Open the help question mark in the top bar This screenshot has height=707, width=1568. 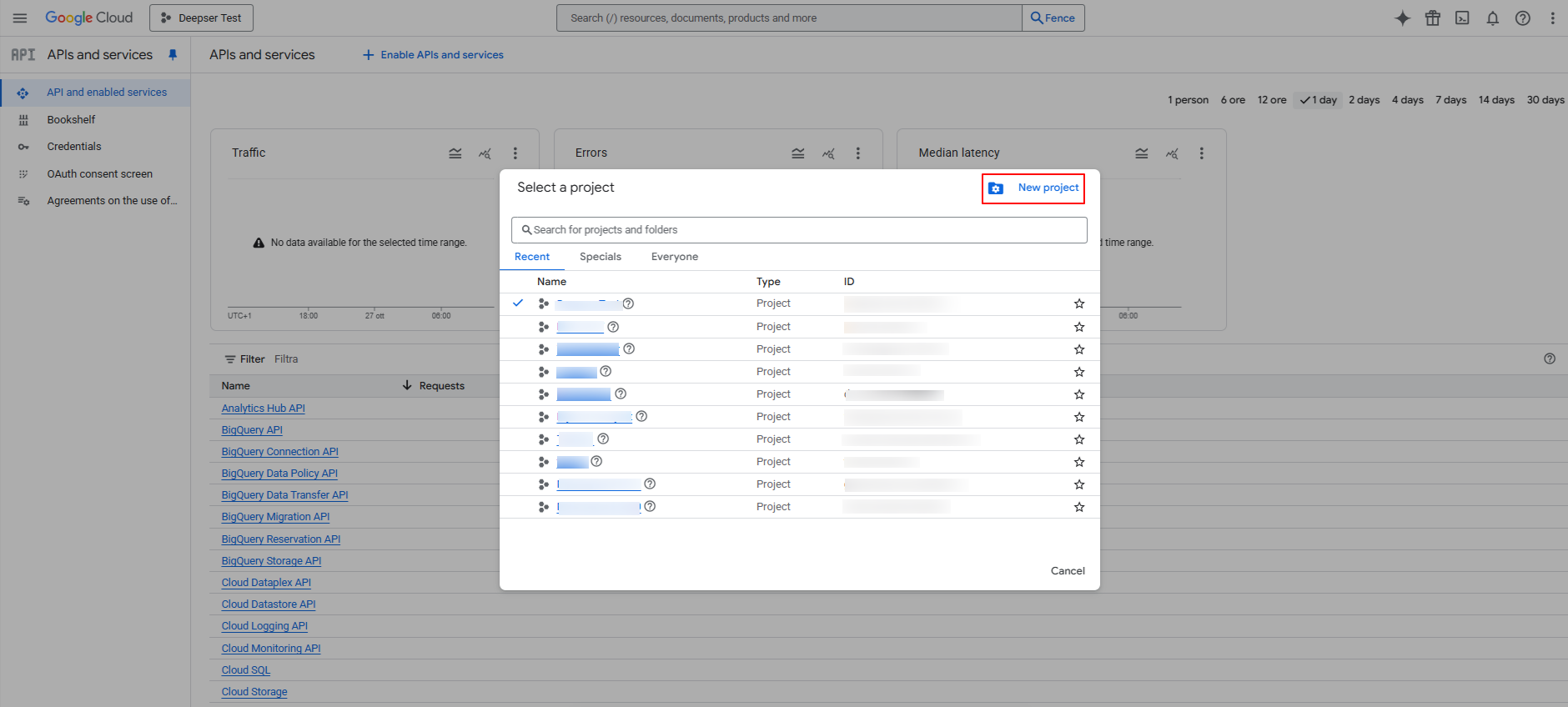1523,18
